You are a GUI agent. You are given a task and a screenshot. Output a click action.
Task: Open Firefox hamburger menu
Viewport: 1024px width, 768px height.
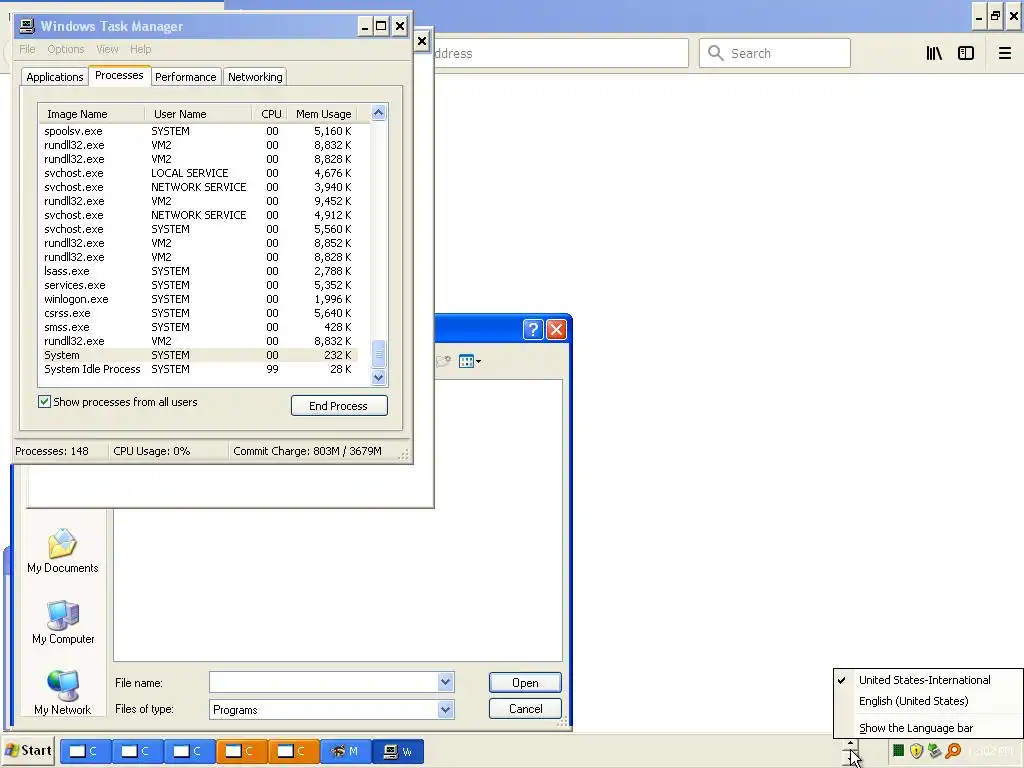1004,54
